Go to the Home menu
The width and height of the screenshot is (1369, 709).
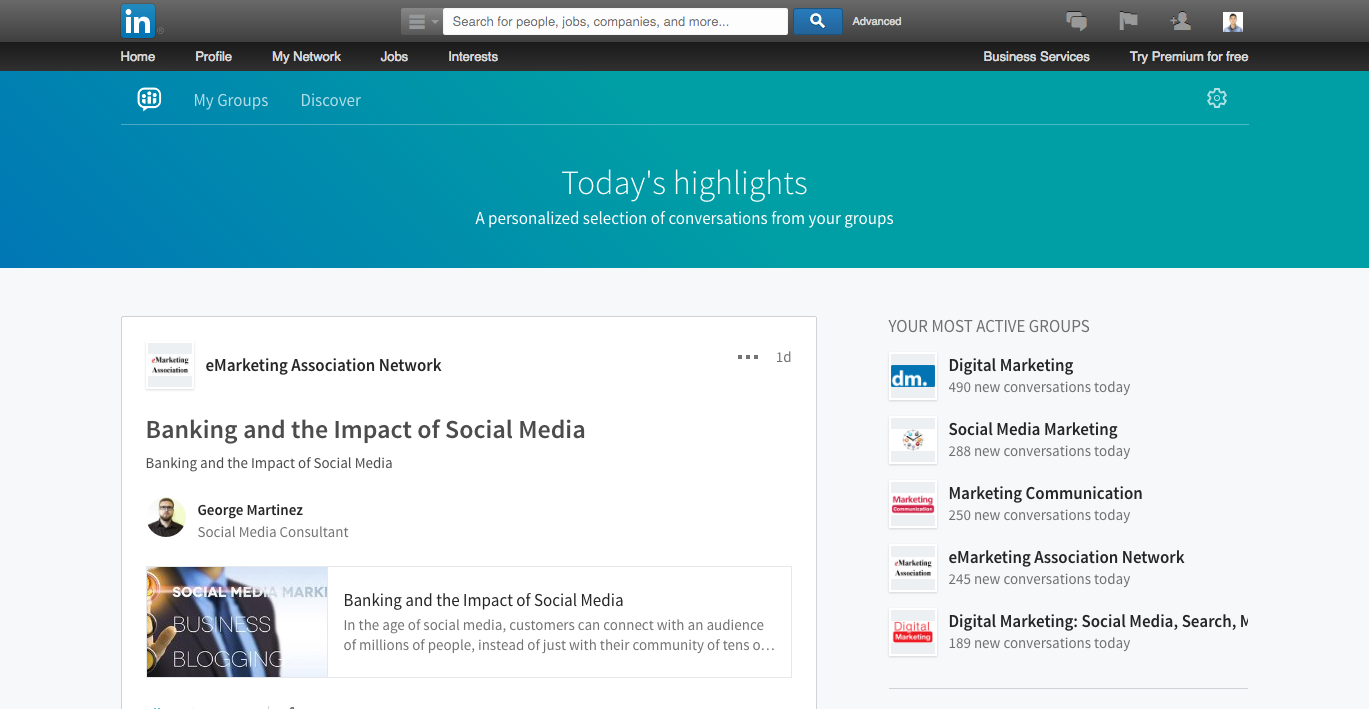[138, 56]
